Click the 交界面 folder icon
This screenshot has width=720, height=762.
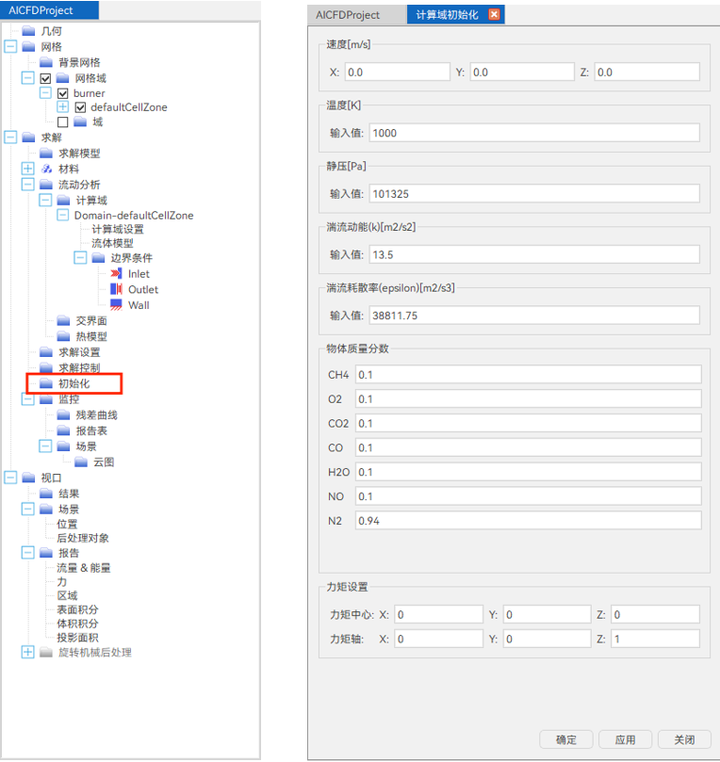[64, 320]
